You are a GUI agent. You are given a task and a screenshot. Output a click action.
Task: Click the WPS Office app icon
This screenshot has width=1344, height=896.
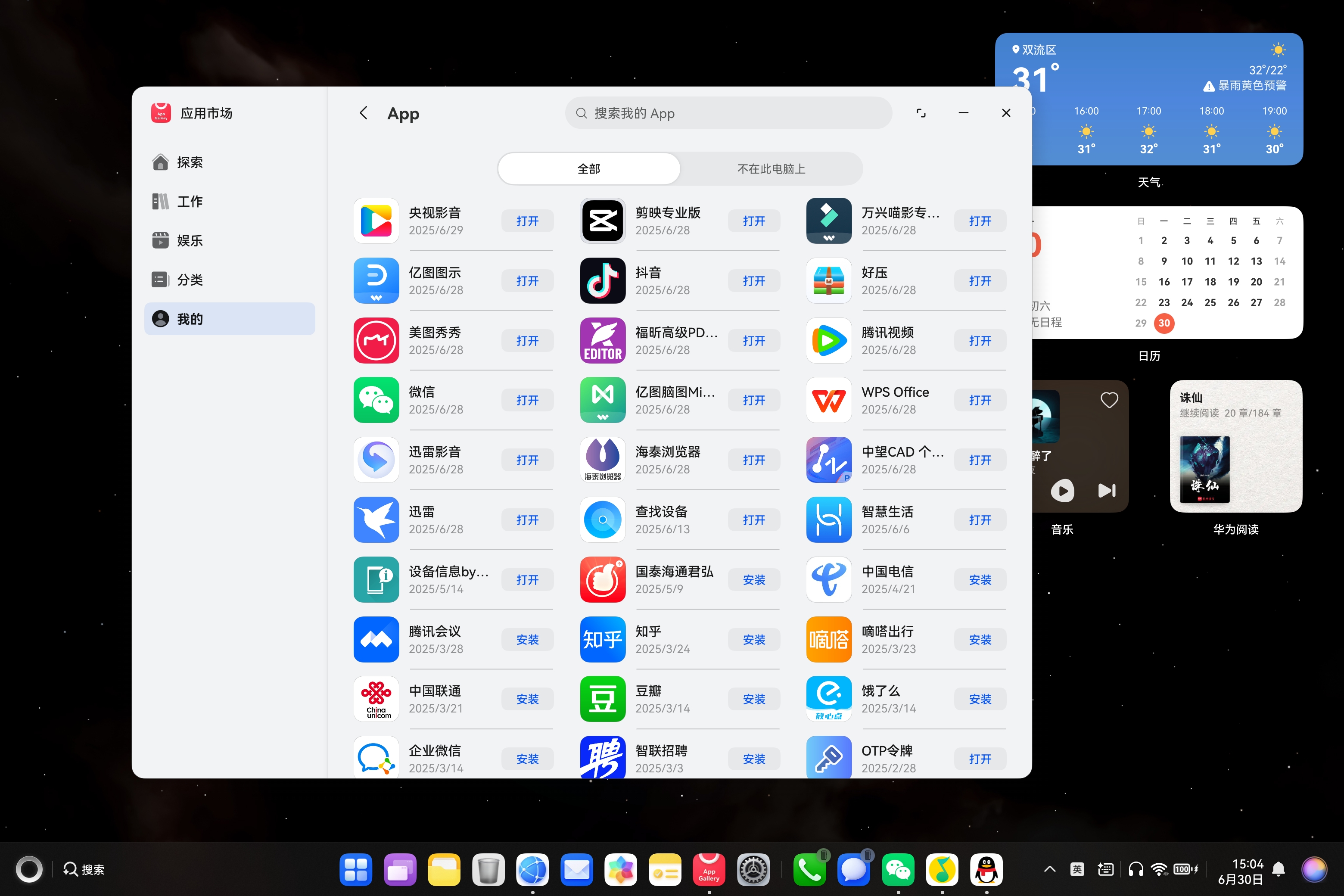coord(828,400)
